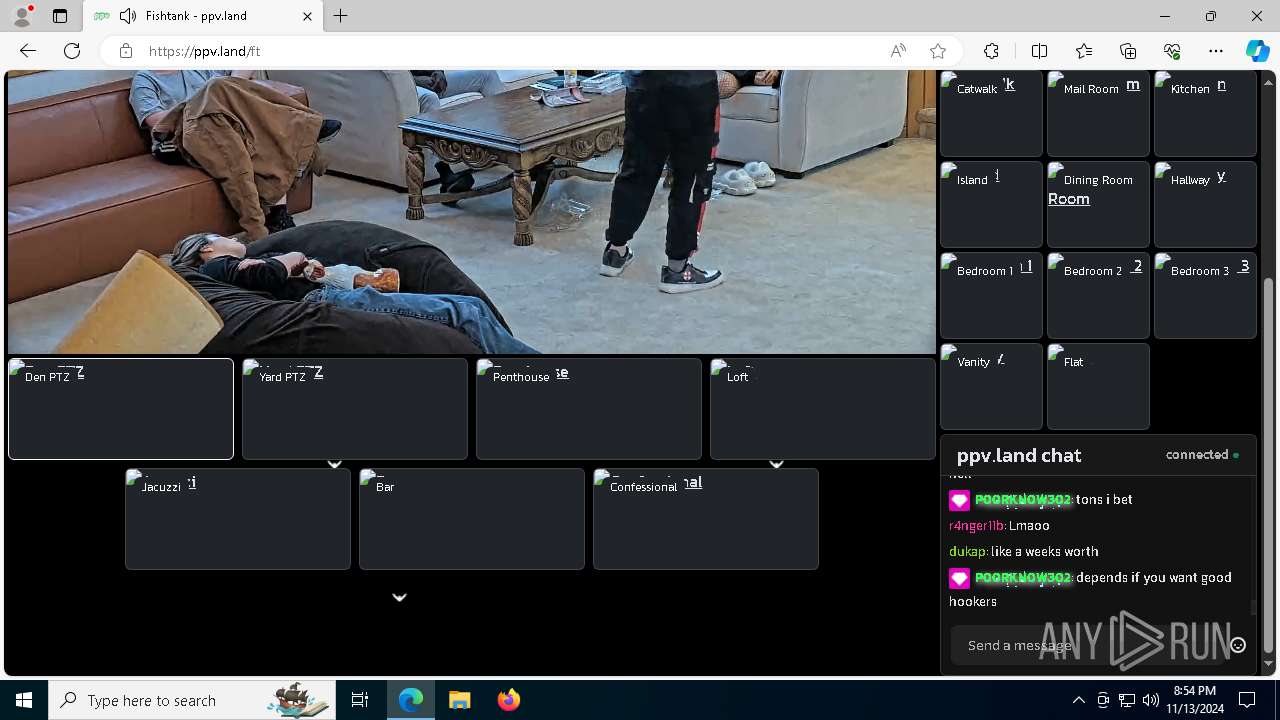Switch to the Vanity camera
The height and width of the screenshot is (720, 1280).
pos(991,386)
